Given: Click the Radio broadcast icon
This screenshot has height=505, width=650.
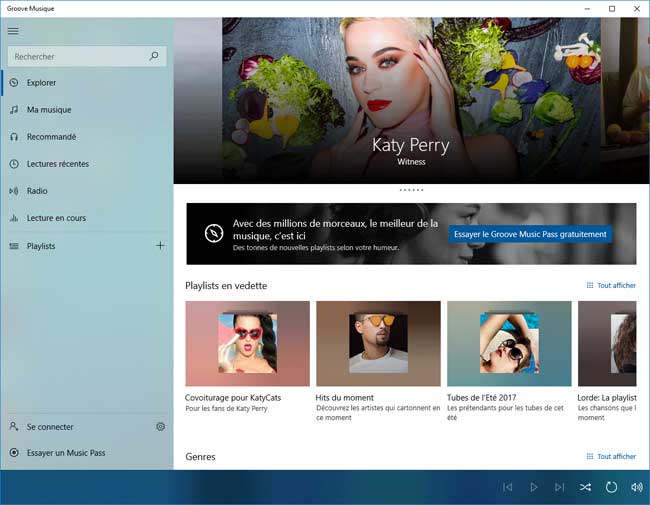Looking at the screenshot, I should pos(14,191).
